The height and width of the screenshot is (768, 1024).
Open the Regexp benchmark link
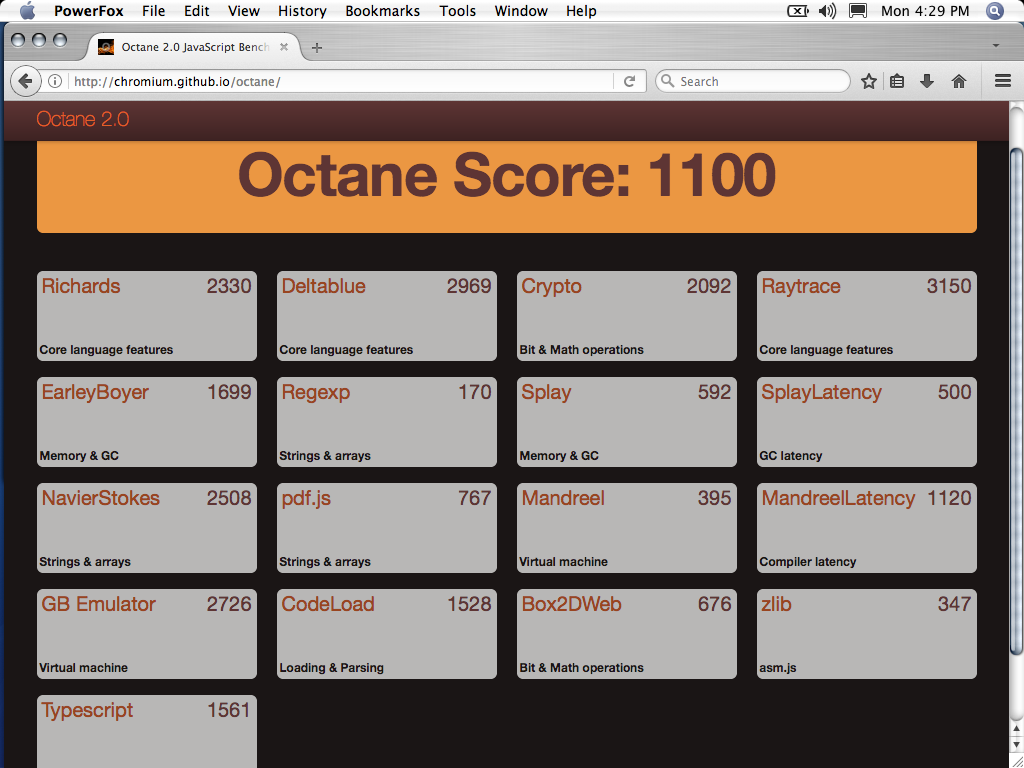(316, 392)
